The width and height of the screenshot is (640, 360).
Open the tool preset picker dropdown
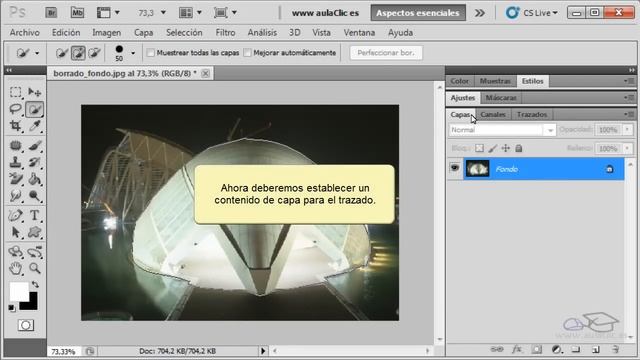pyautogui.click(x=37, y=53)
